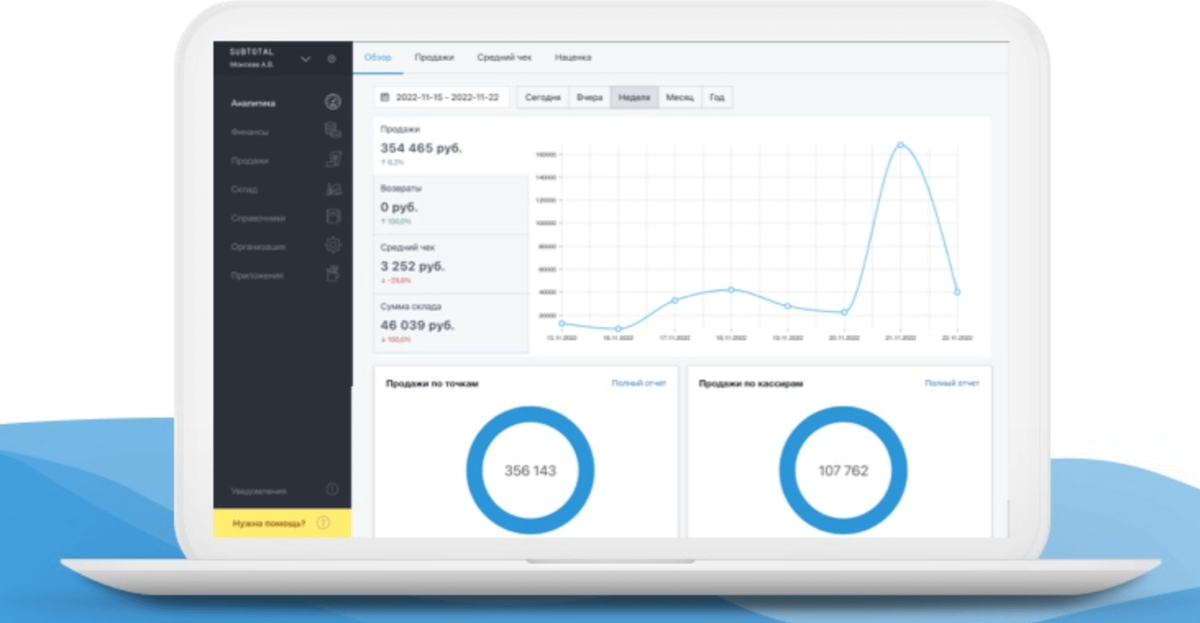Click the Уведомления sidebar label
Viewport: 1200px width, 623px height.
(259, 491)
